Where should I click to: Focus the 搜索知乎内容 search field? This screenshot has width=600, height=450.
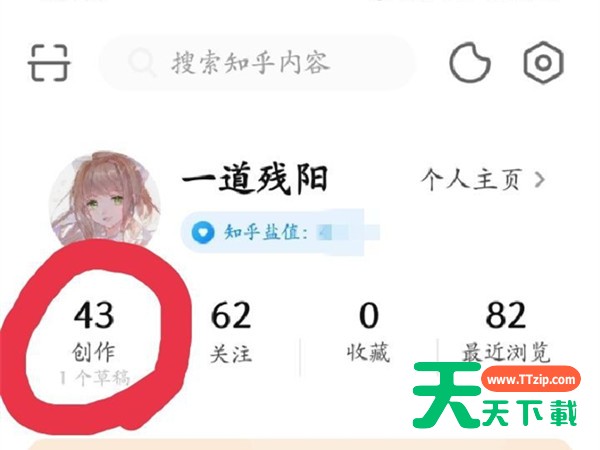[x=257, y=63]
